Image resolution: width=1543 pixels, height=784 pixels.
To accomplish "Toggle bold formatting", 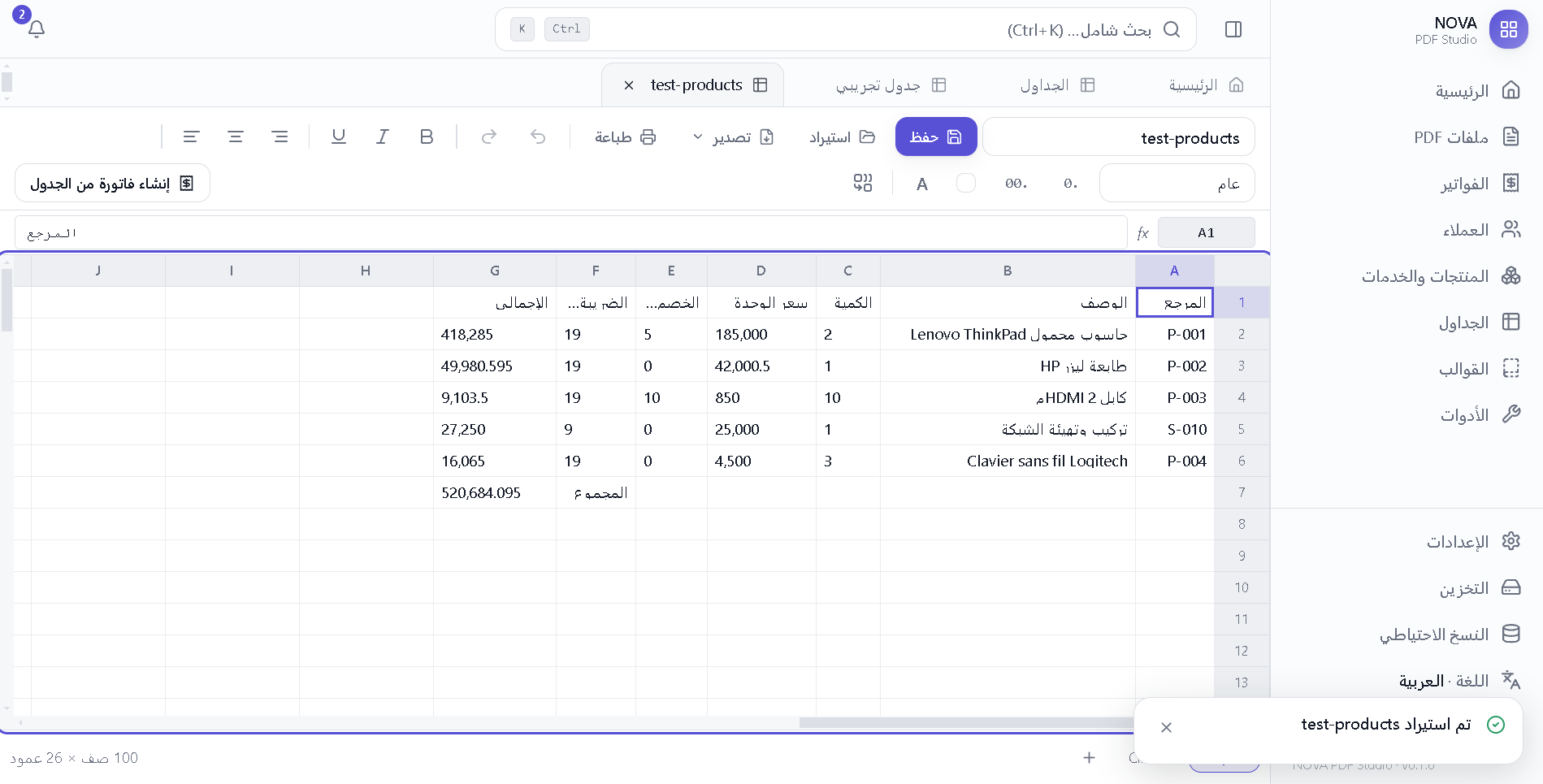I will pos(427,136).
